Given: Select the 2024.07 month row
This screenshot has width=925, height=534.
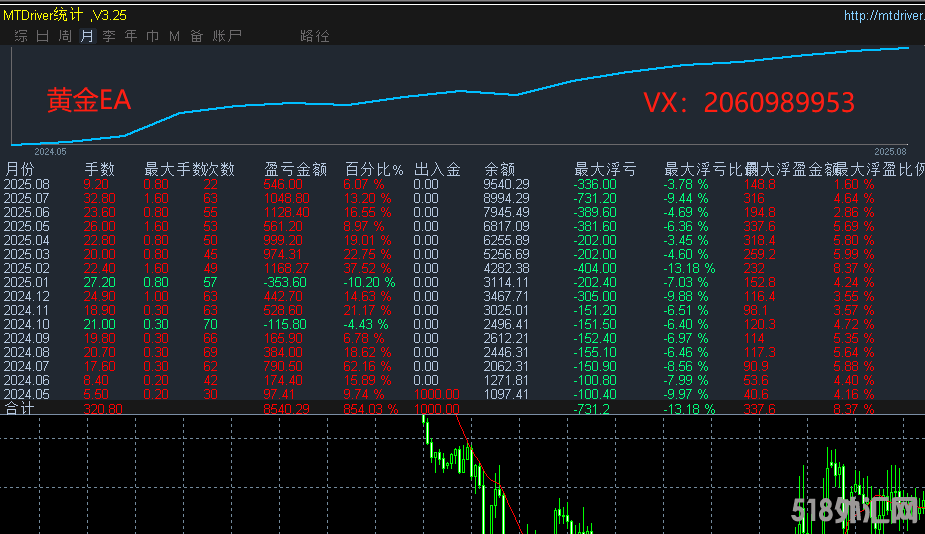Looking at the screenshot, I should (x=462, y=366).
